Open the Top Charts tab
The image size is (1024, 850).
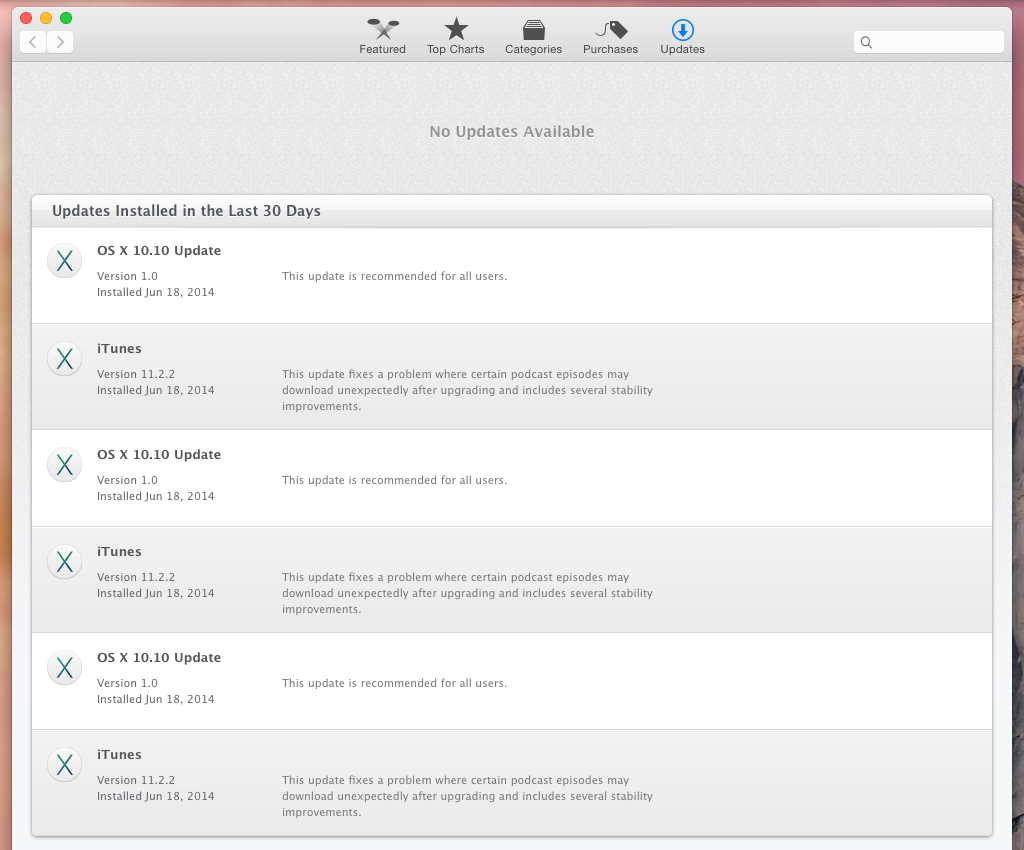455,37
